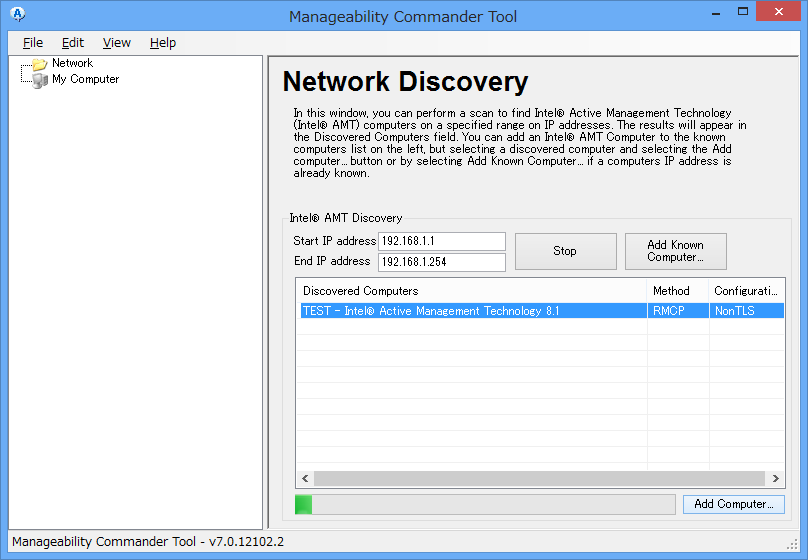The height and width of the screenshot is (560, 808).
Task: Click the list's left scroll arrow
Action: click(x=305, y=478)
